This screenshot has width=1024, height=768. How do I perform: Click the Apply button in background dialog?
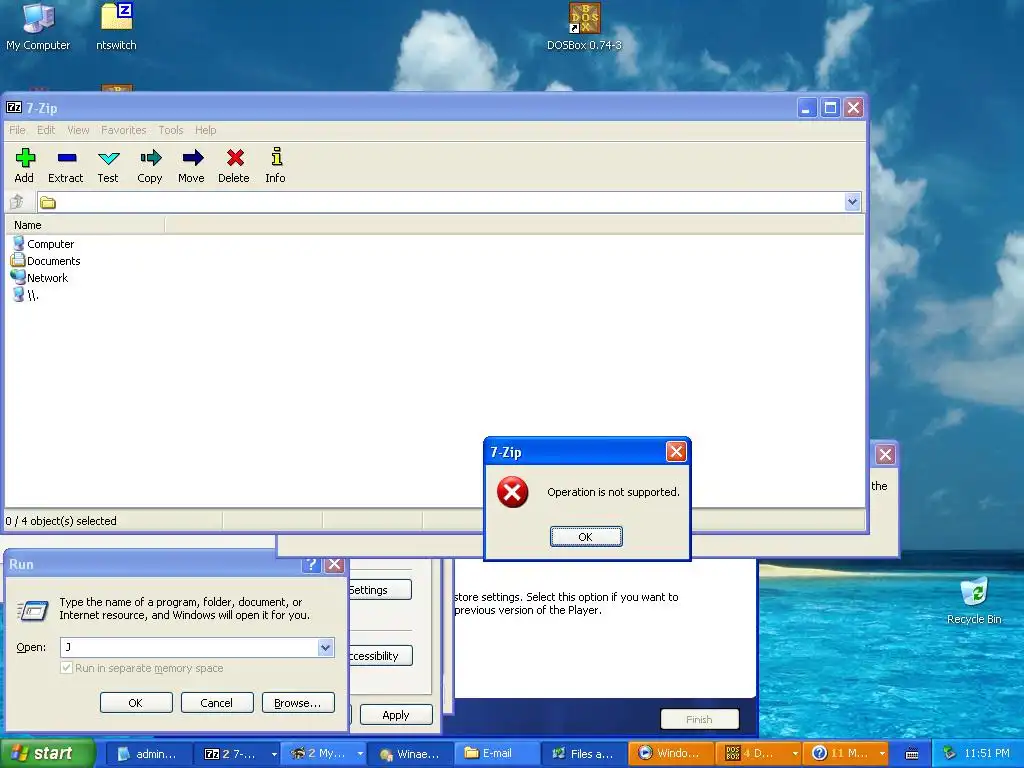click(x=396, y=715)
